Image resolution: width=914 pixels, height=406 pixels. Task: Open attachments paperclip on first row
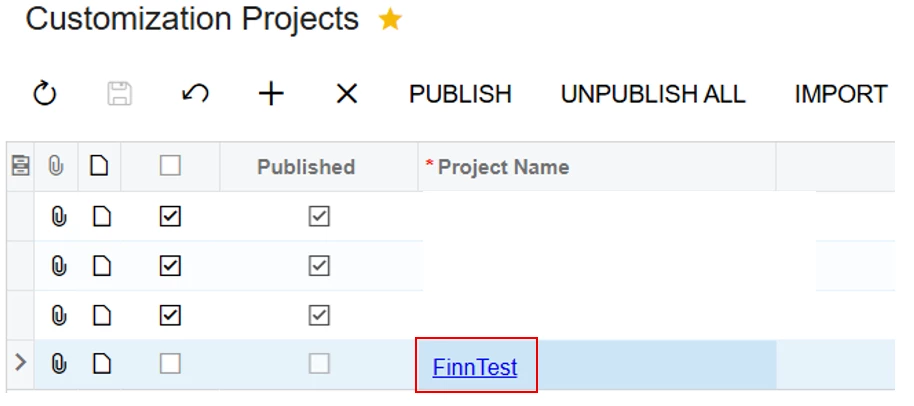pyautogui.click(x=58, y=216)
